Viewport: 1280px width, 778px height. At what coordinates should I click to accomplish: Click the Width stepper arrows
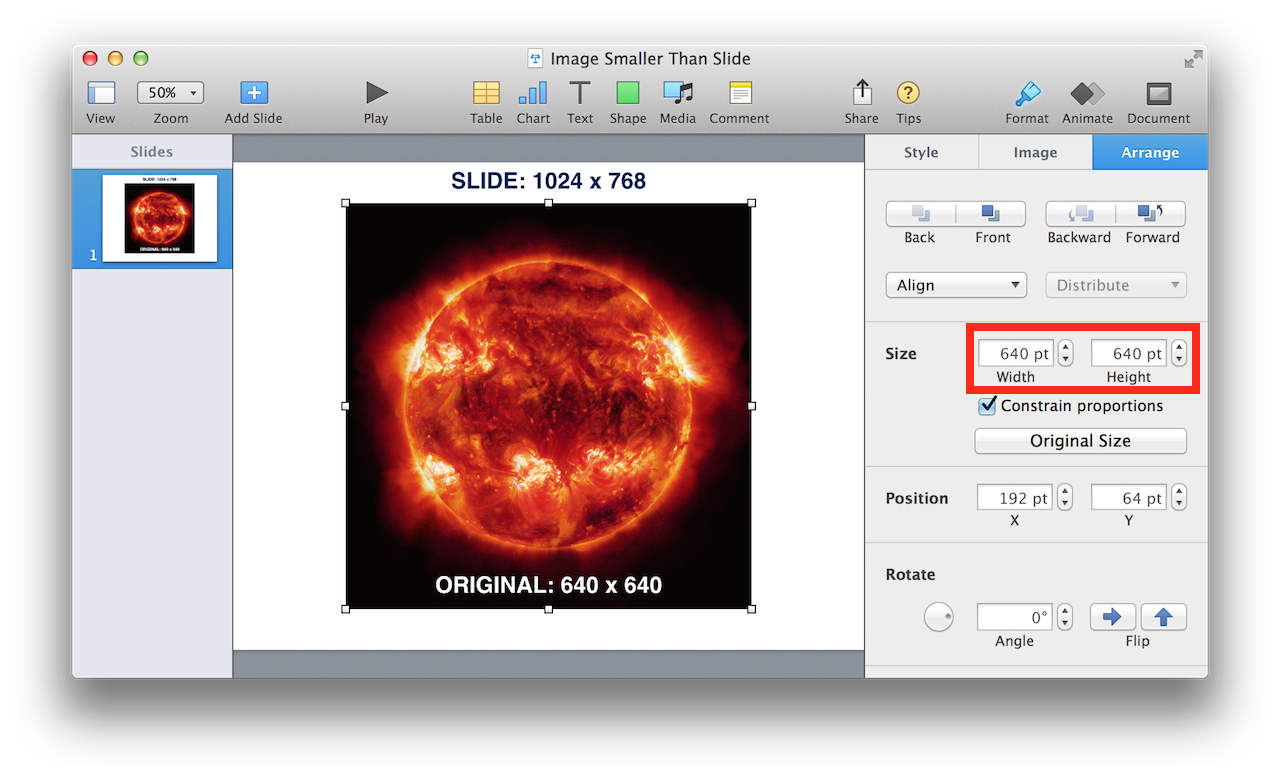tap(1065, 353)
